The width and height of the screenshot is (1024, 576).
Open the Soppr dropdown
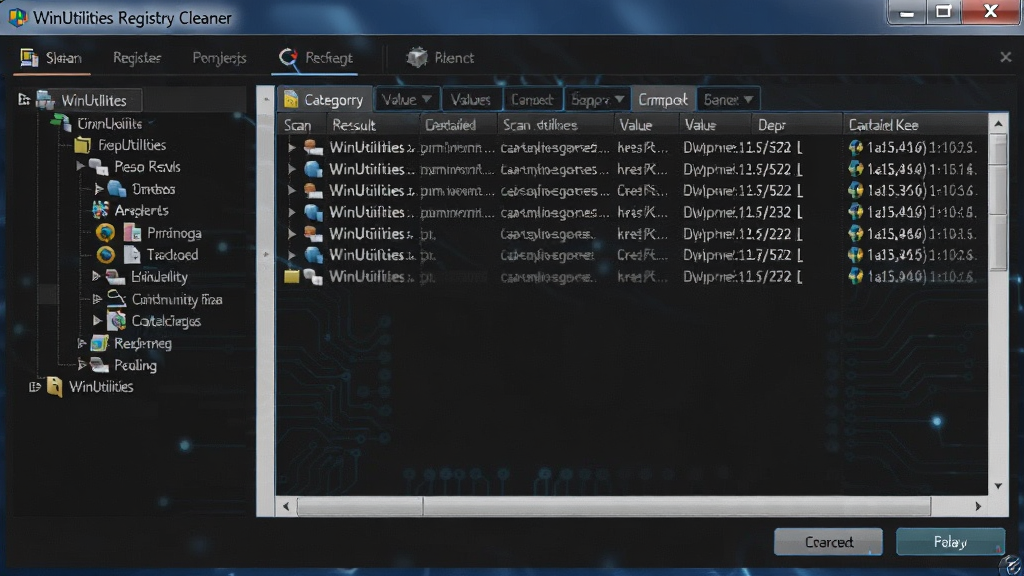click(x=598, y=100)
